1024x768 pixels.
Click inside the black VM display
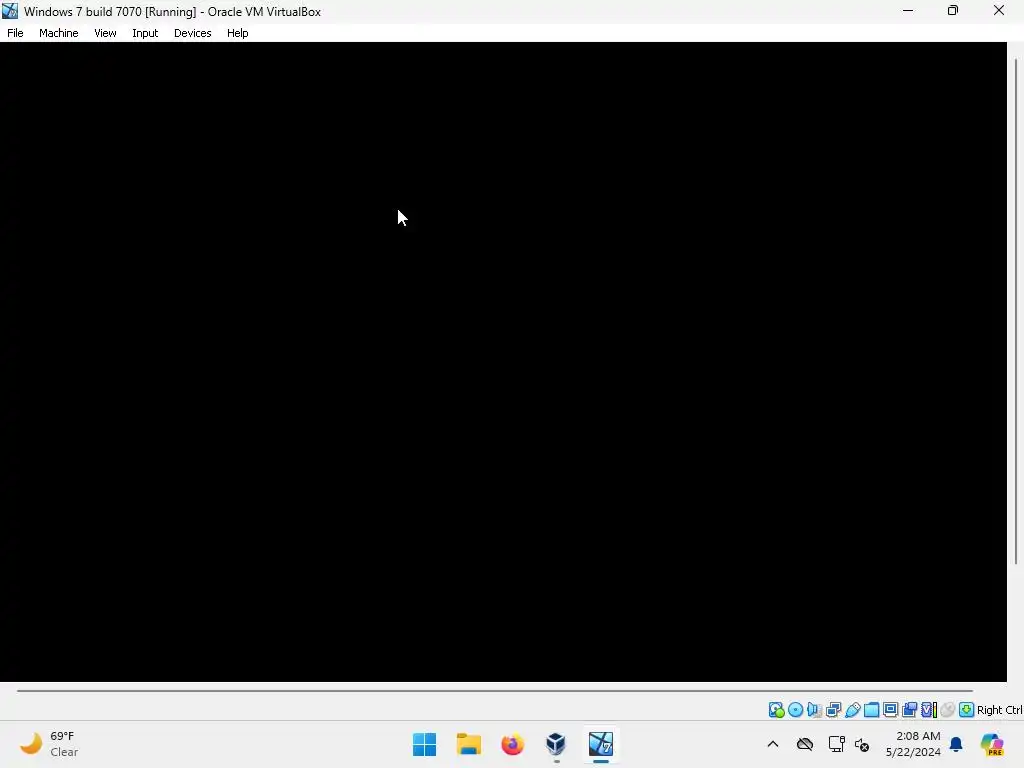[503, 362]
